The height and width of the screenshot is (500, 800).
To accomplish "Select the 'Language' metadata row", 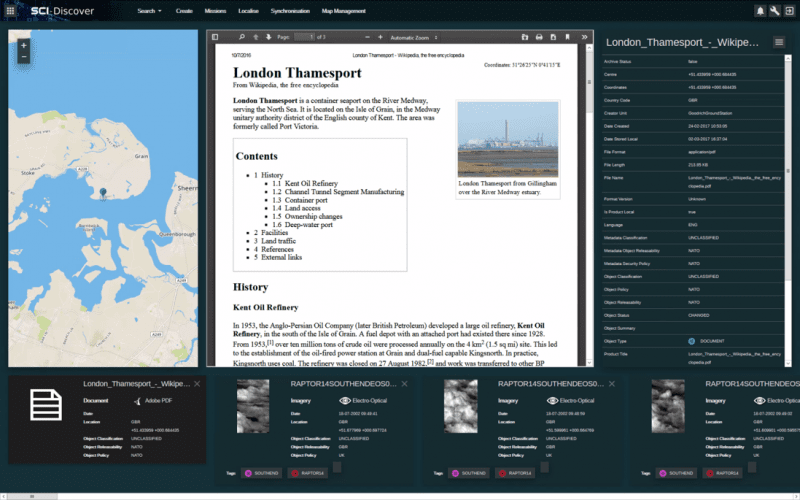I will click(693, 225).
